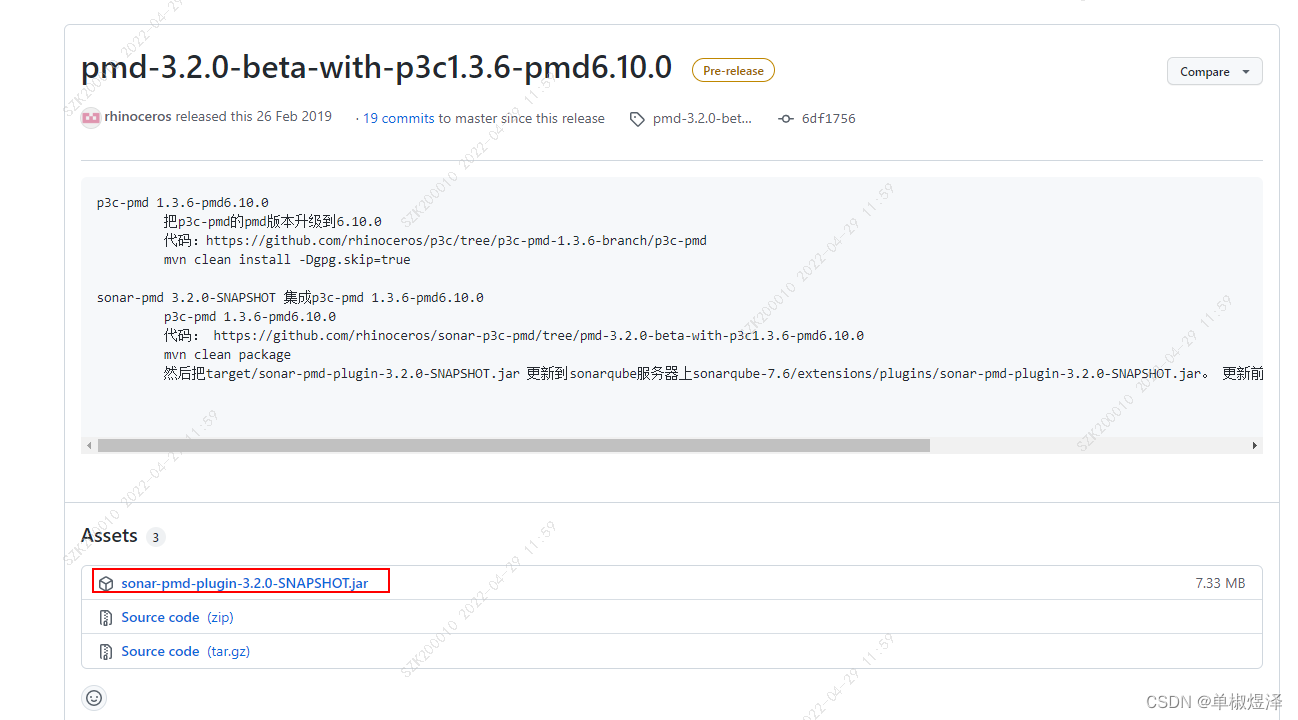Open commit 6df1756

828,118
